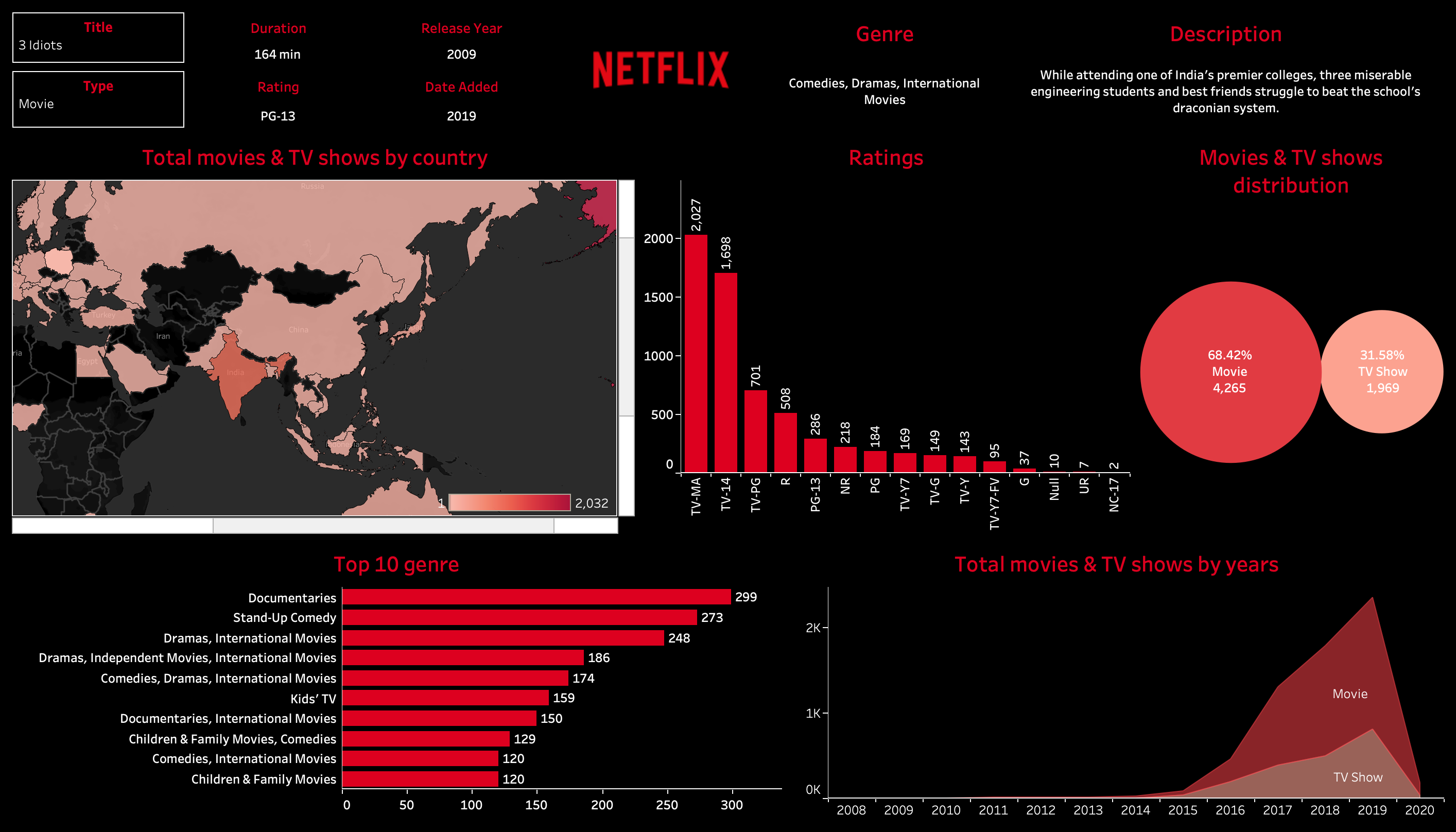The width and height of the screenshot is (1456, 832).
Task: Click the TV-MA ratings bar
Action: (x=696, y=354)
